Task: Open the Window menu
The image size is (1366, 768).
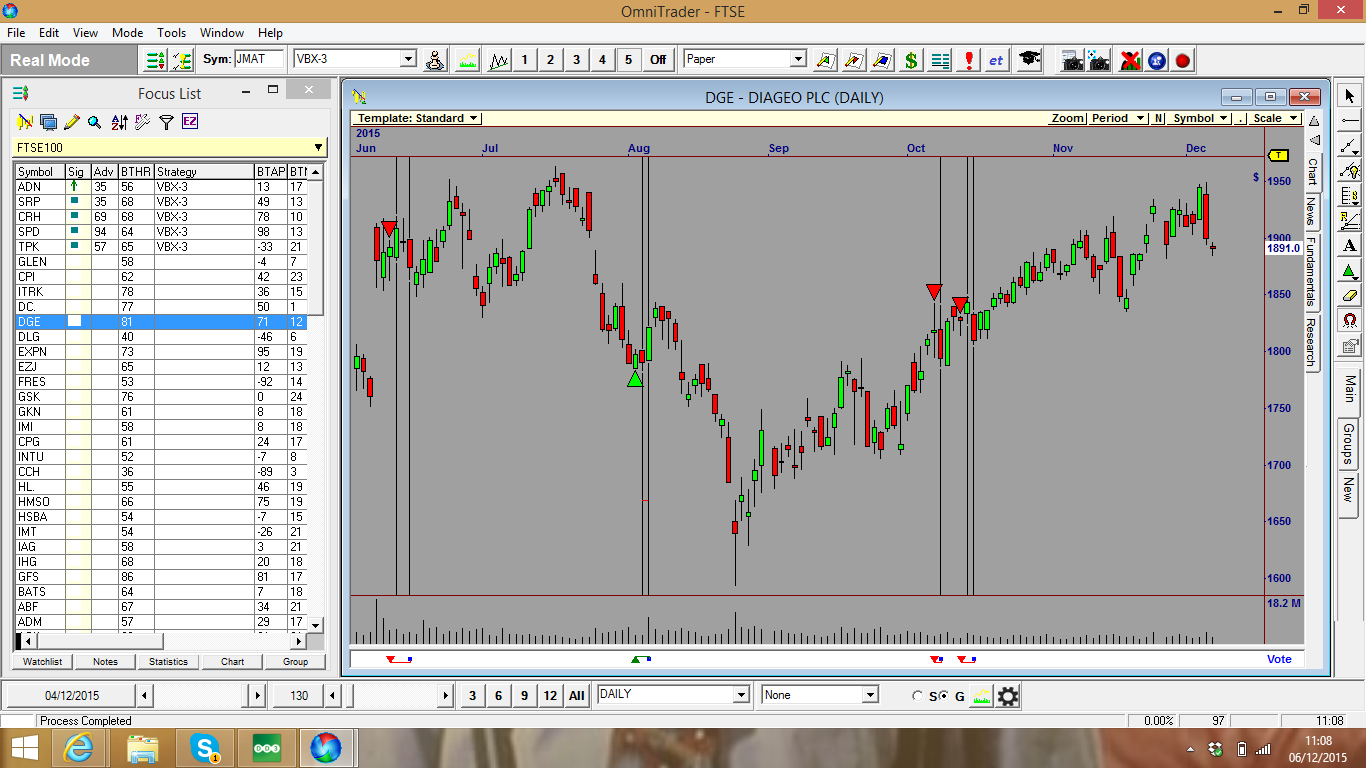Action: [222, 33]
